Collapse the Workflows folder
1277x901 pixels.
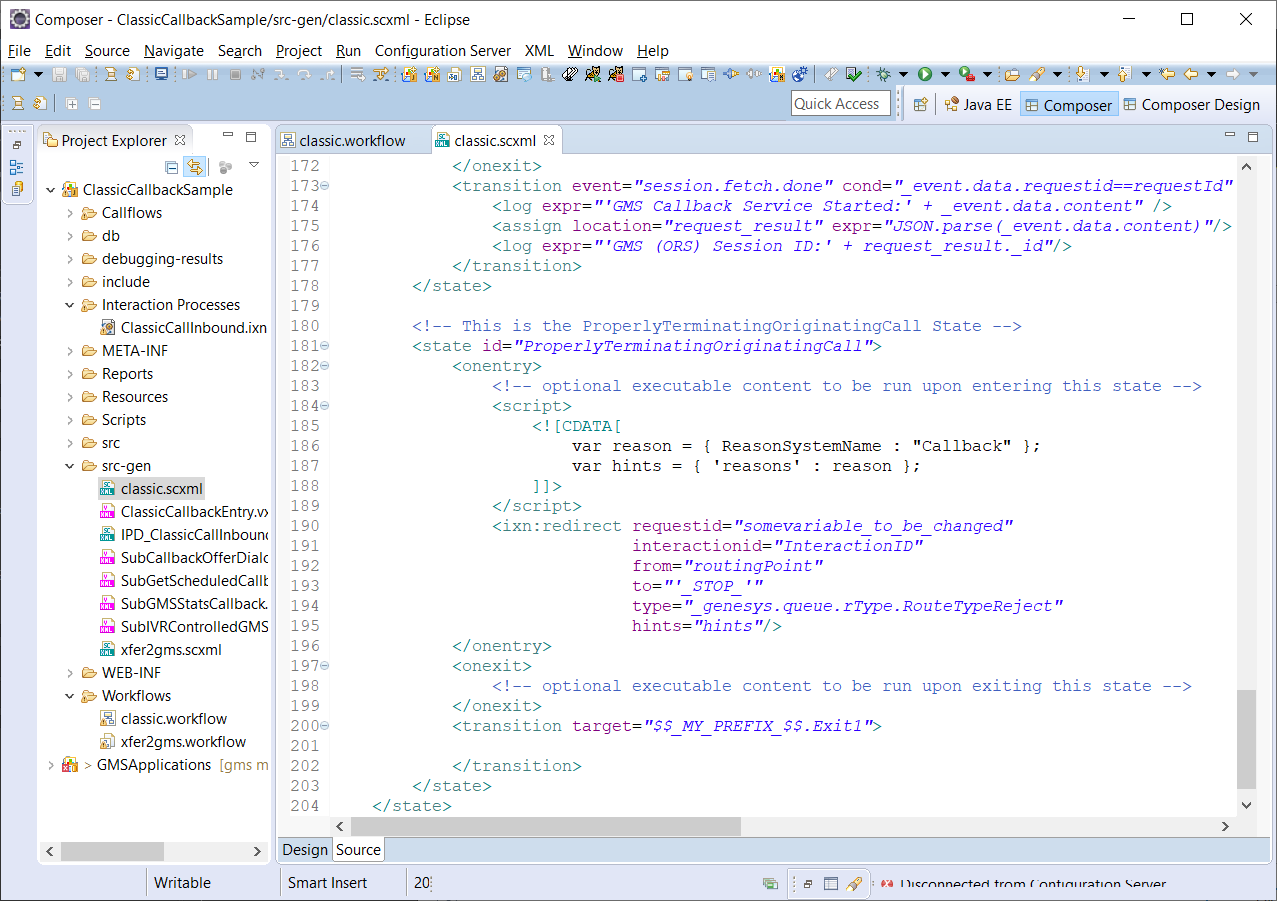[70, 696]
